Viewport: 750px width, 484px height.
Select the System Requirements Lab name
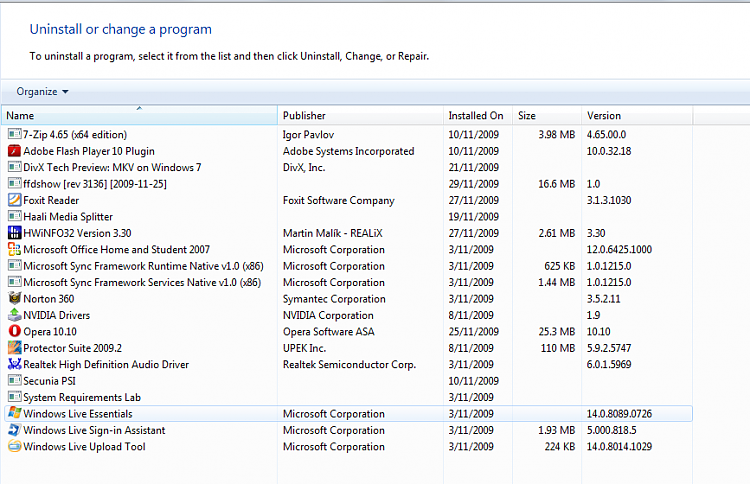pyautogui.click(x=82, y=397)
